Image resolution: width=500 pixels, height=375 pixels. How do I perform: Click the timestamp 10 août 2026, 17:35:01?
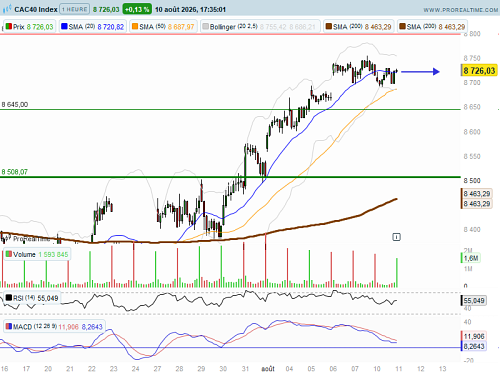point(190,10)
